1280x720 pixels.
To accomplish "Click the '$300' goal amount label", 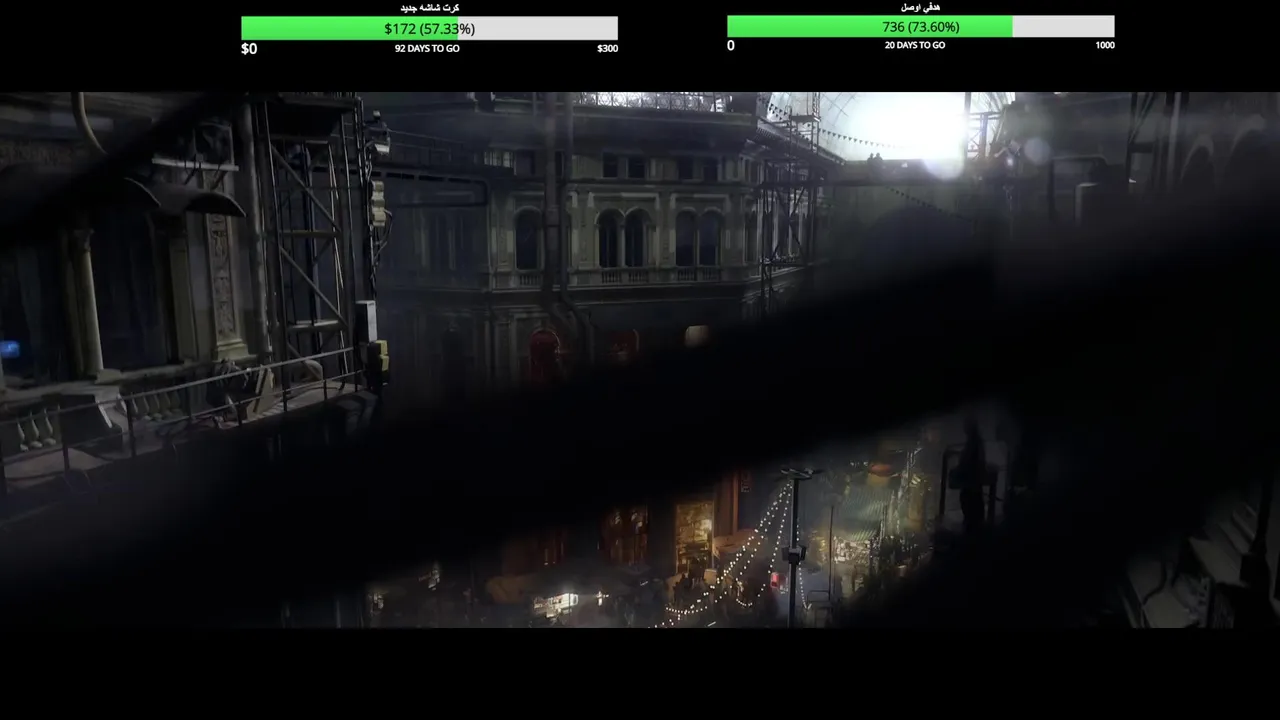I will [x=607, y=48].
